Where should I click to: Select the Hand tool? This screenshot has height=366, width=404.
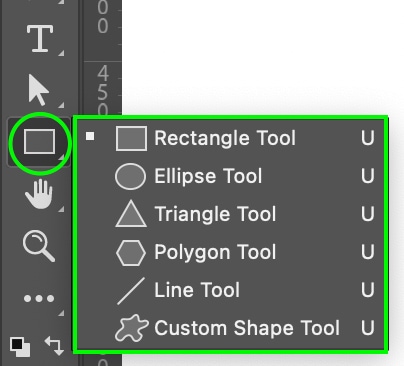point(39,195)
